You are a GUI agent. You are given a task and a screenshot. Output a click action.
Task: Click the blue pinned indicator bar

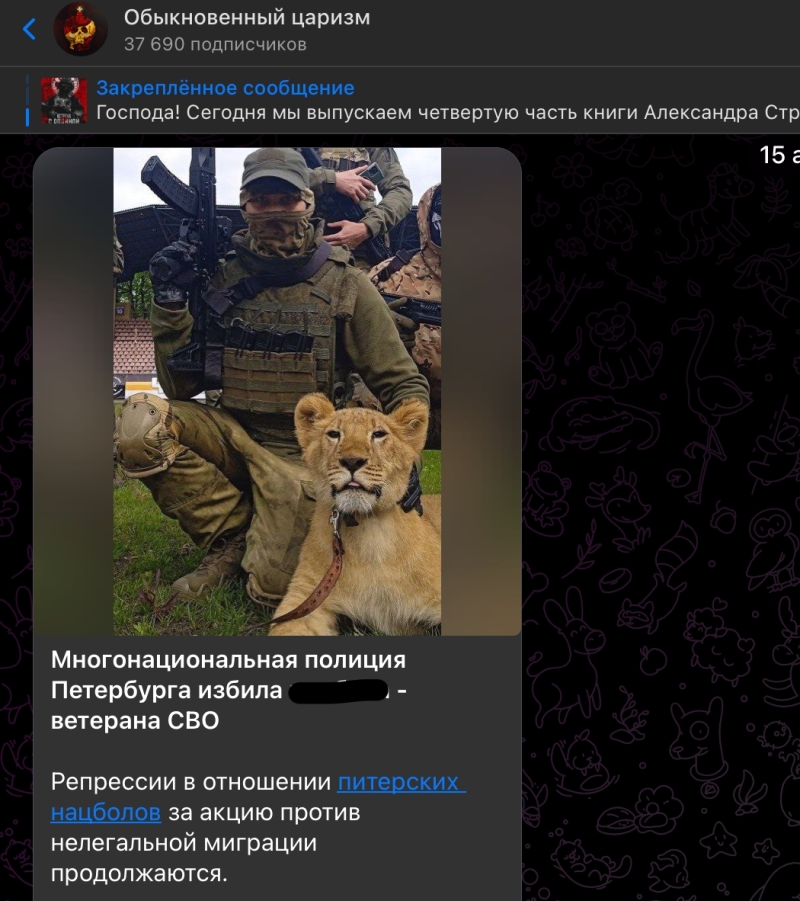pyautogui.click(x=28, y=100)
